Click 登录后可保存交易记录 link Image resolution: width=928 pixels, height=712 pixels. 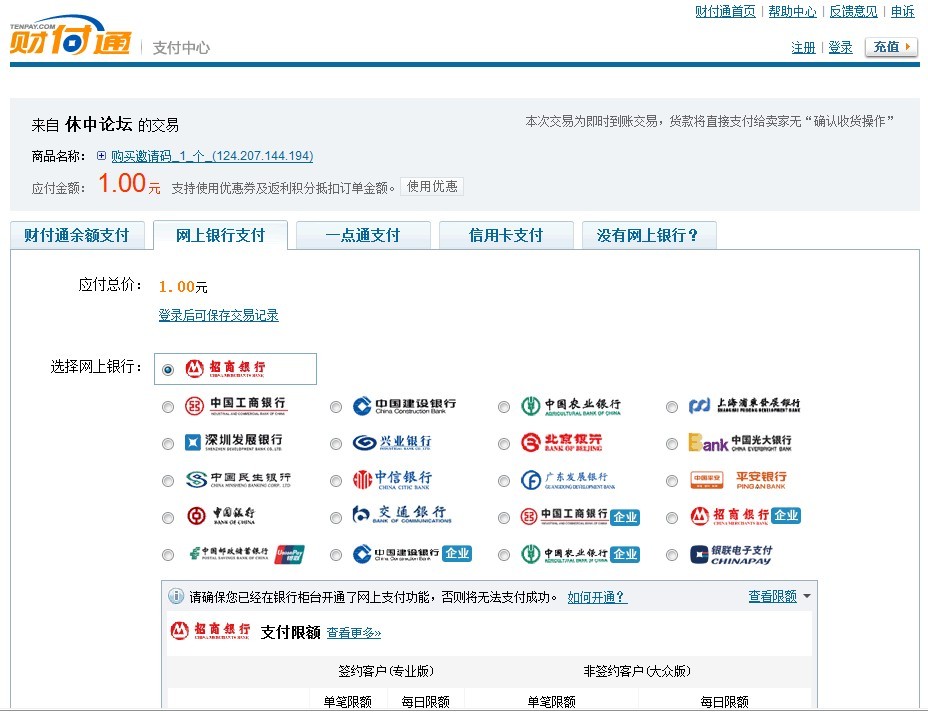[x=218, y=315]
